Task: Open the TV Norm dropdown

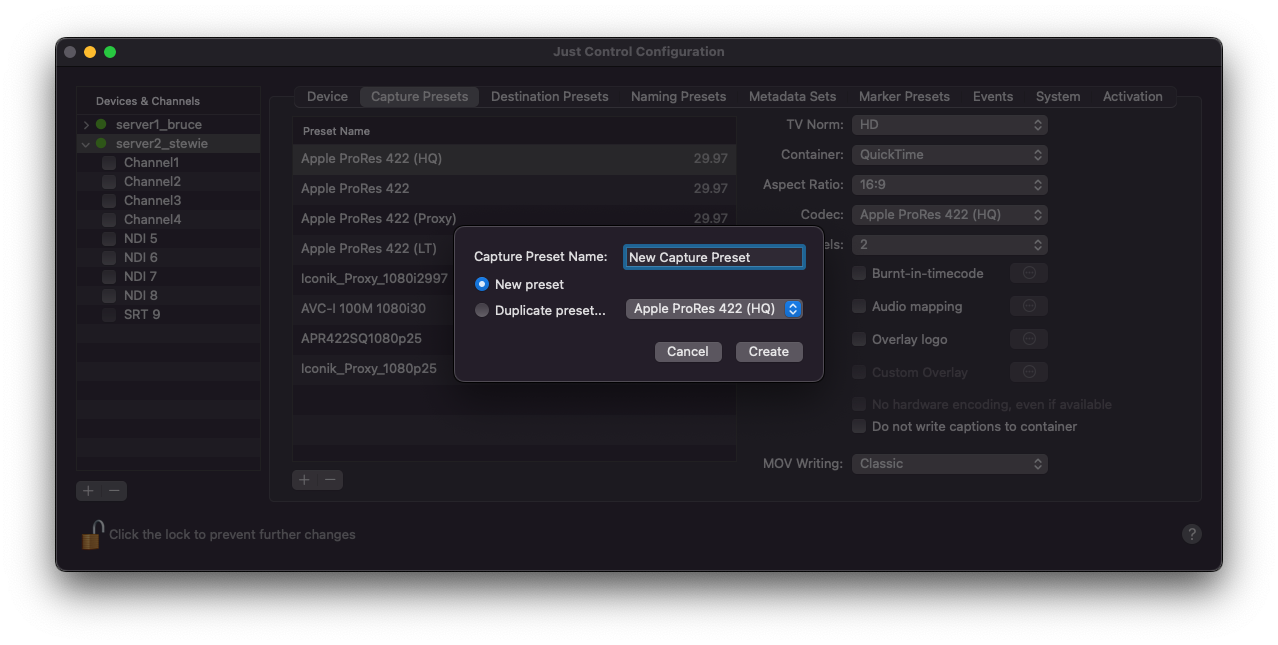Action: [x=949, y=124]
